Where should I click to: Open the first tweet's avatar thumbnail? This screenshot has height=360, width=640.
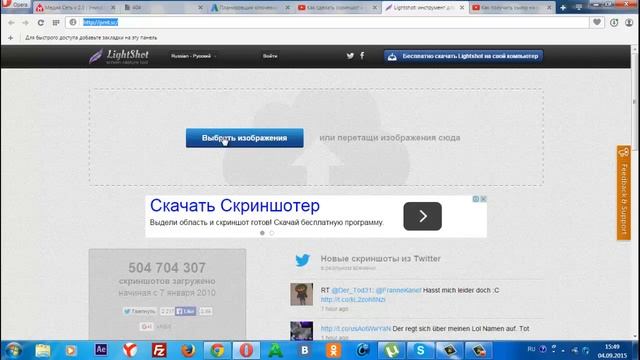point(302,294)
